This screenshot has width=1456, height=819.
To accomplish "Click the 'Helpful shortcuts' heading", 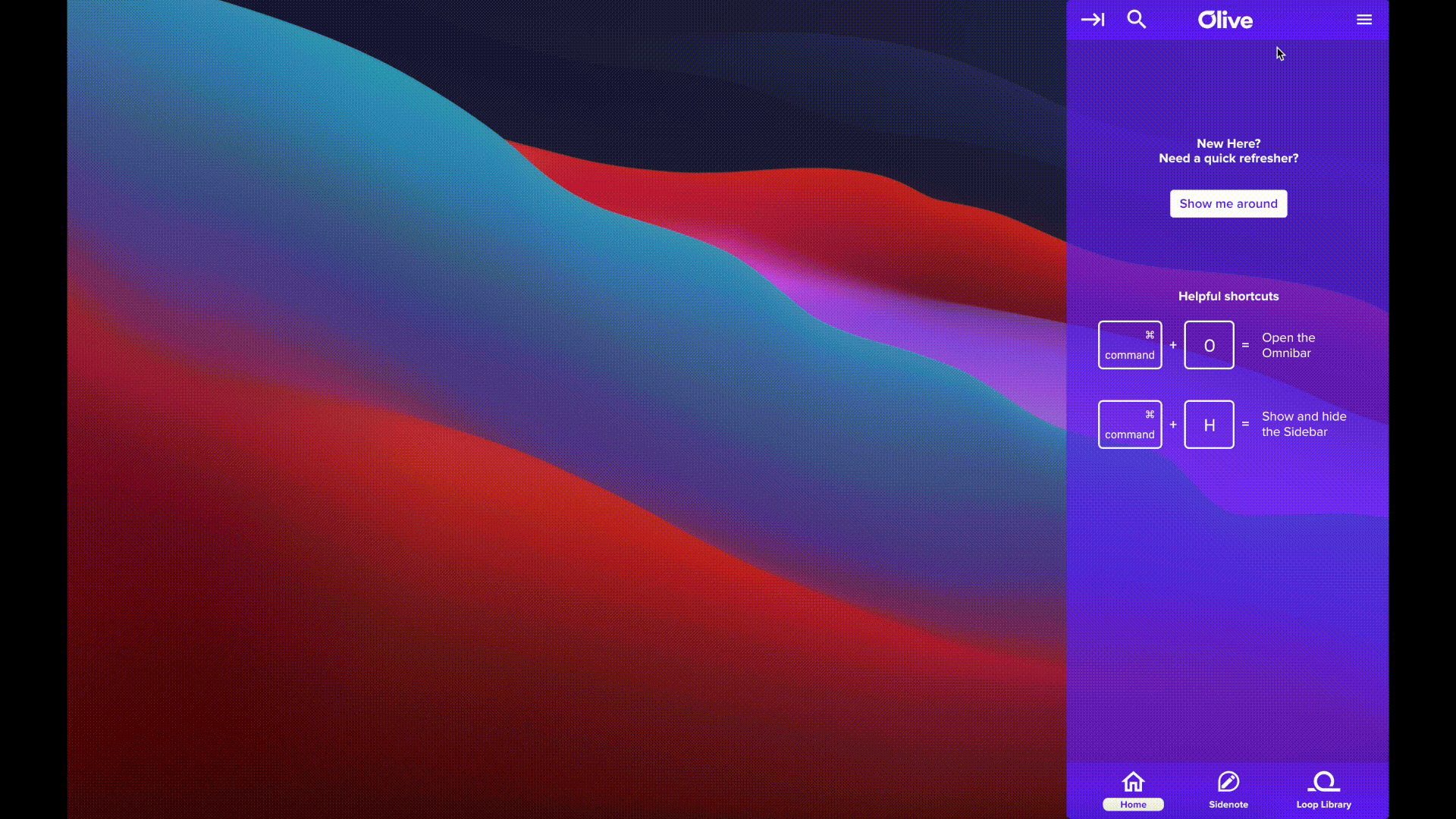I will click(x=1228, y=297).
